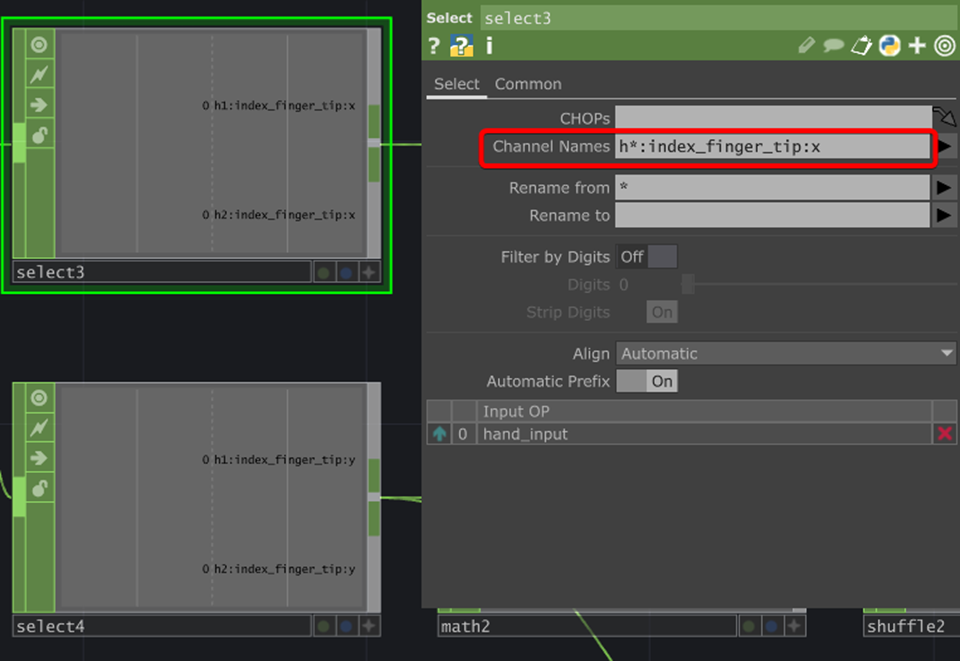
Task: Expand the Rename from arrow menu
Action: 944,188
